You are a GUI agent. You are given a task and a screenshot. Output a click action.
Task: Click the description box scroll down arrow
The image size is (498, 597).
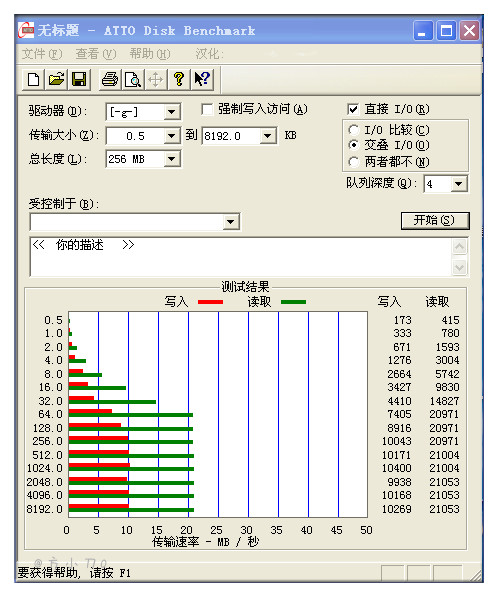pos(460,267)
